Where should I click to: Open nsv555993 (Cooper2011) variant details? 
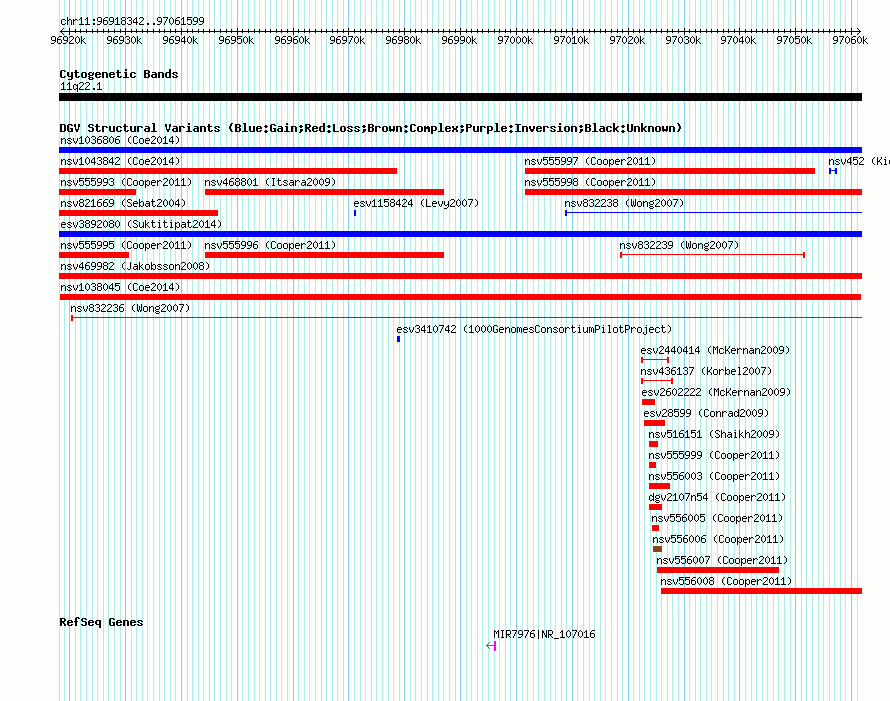126,182
